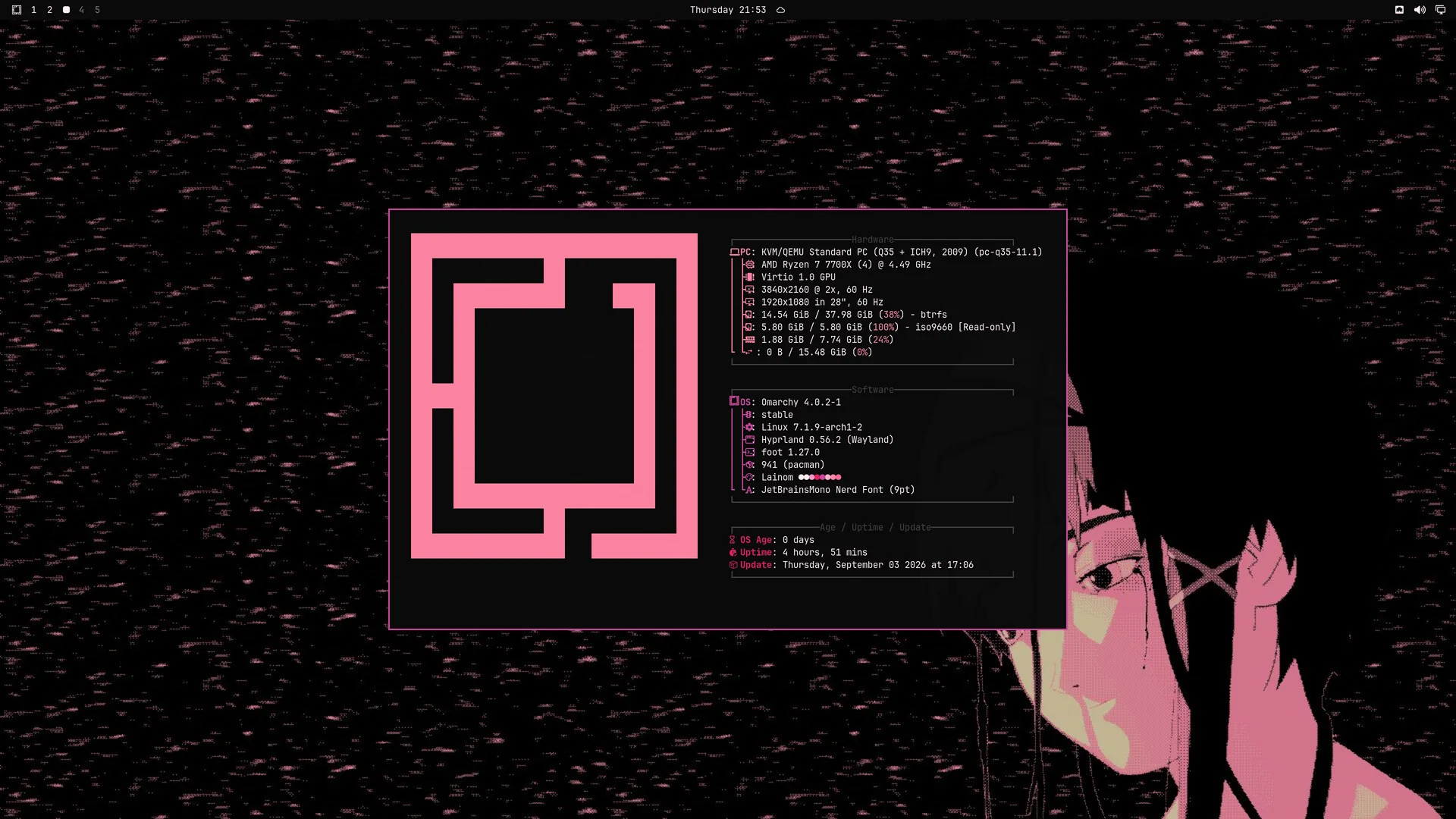1456x819 pixels.
Task: Click the Lainom theme color dots
Action: click(x=820, y=478)
